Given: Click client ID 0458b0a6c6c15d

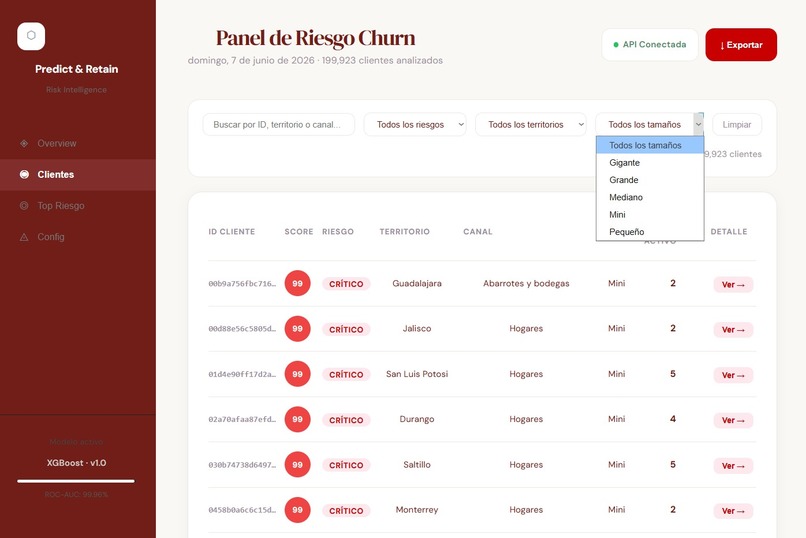Looking at the screenshot, I should [242, 510].
